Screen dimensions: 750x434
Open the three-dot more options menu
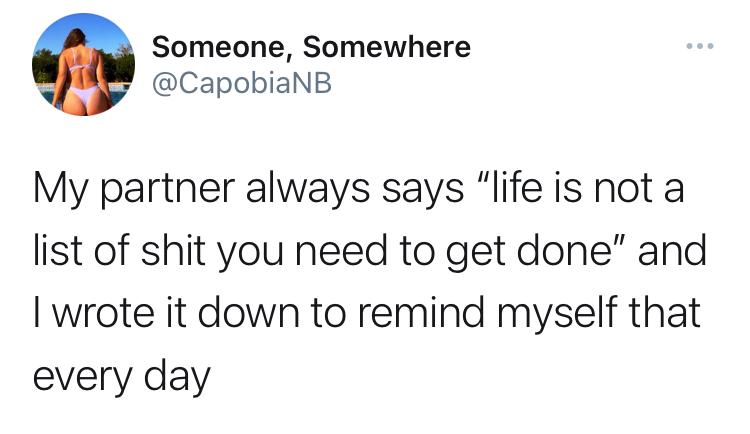point(700,46)
